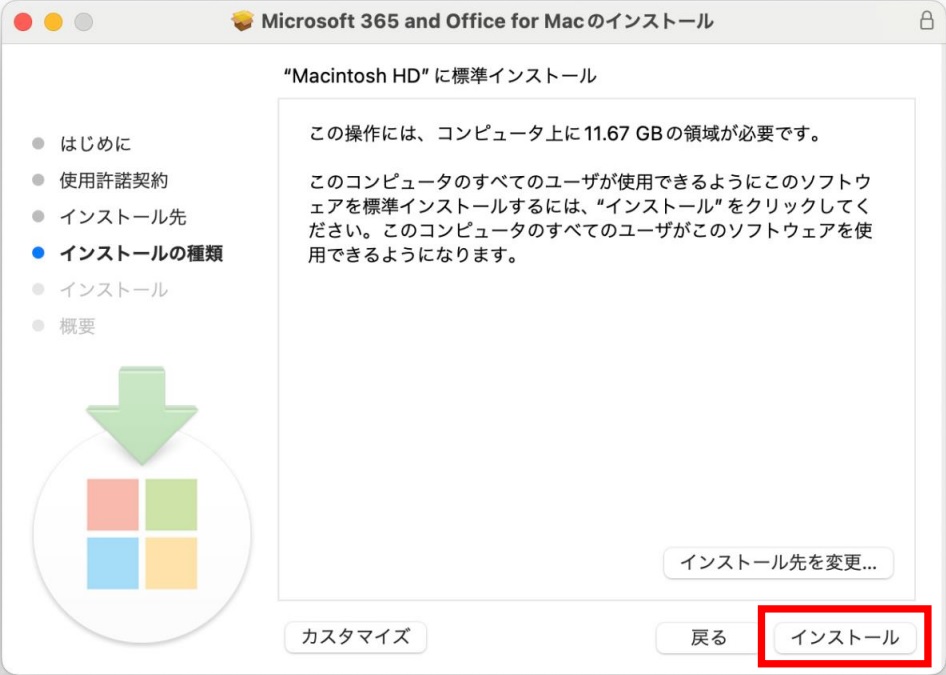This screenshot has height=675, width=946.
Task: Click the dimmed 概要 step
Action: pos(77,326)
